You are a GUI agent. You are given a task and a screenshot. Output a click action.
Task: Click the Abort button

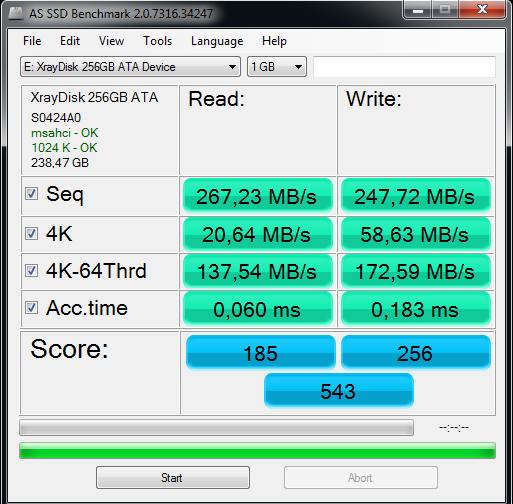(361, 477)
